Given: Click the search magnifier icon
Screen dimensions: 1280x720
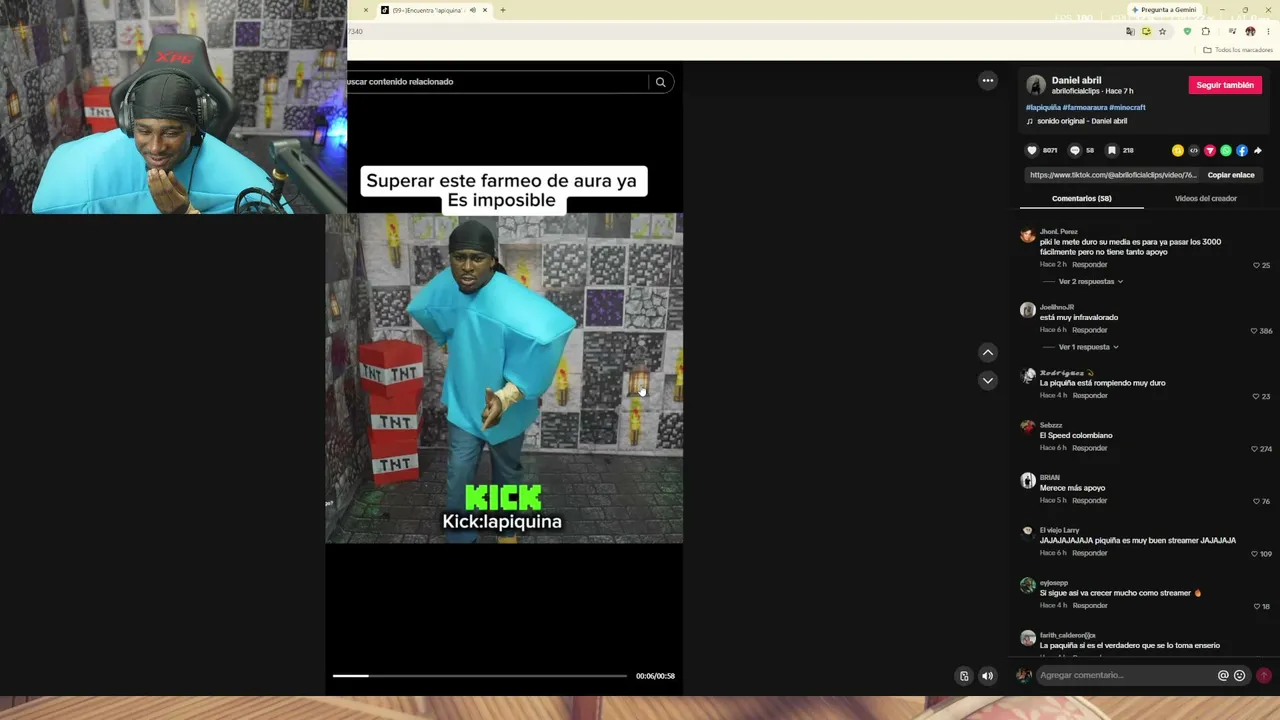Looking at the screenshot, I should (x=660, y=82).
